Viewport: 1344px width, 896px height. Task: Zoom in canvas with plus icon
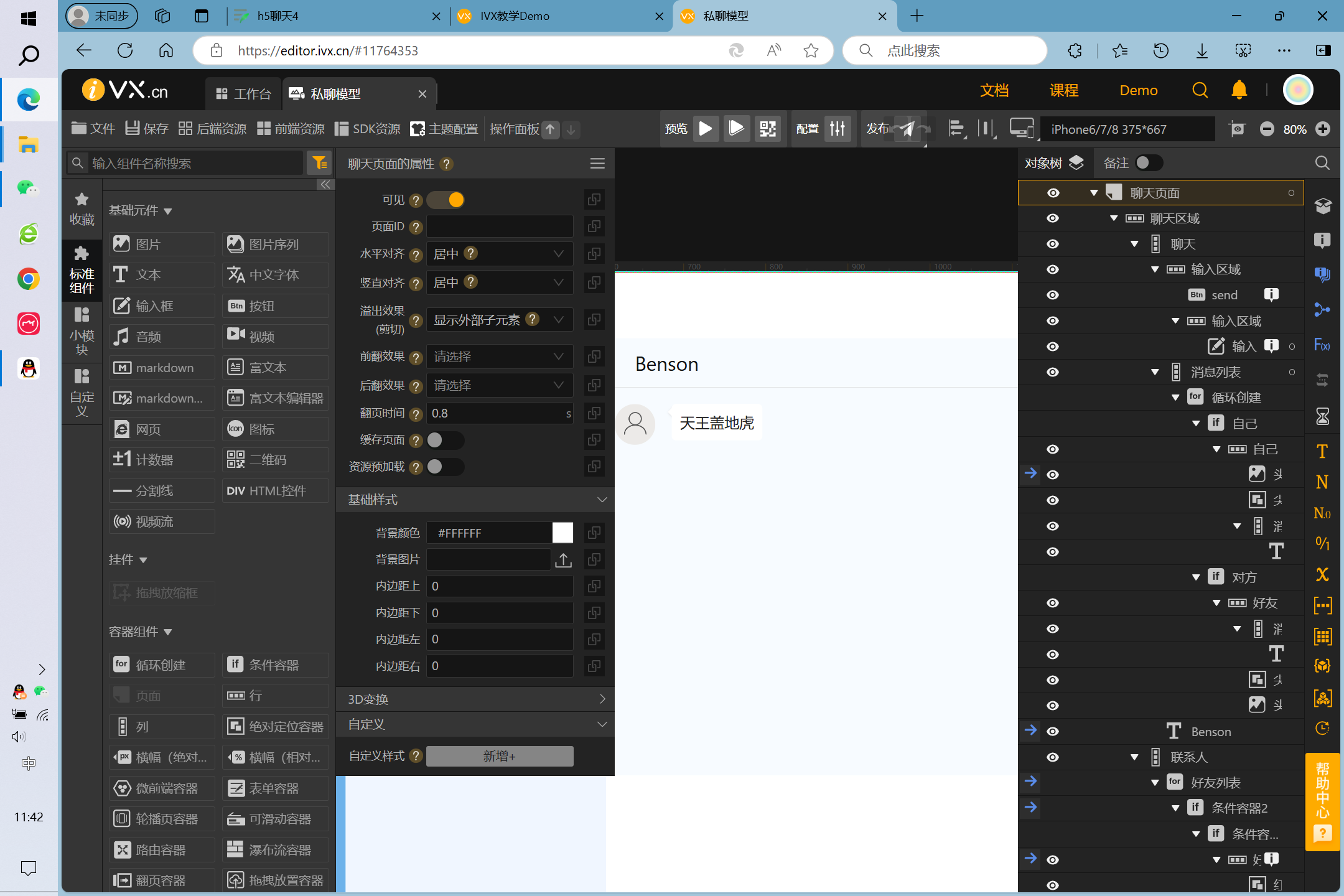(1323, 129)
